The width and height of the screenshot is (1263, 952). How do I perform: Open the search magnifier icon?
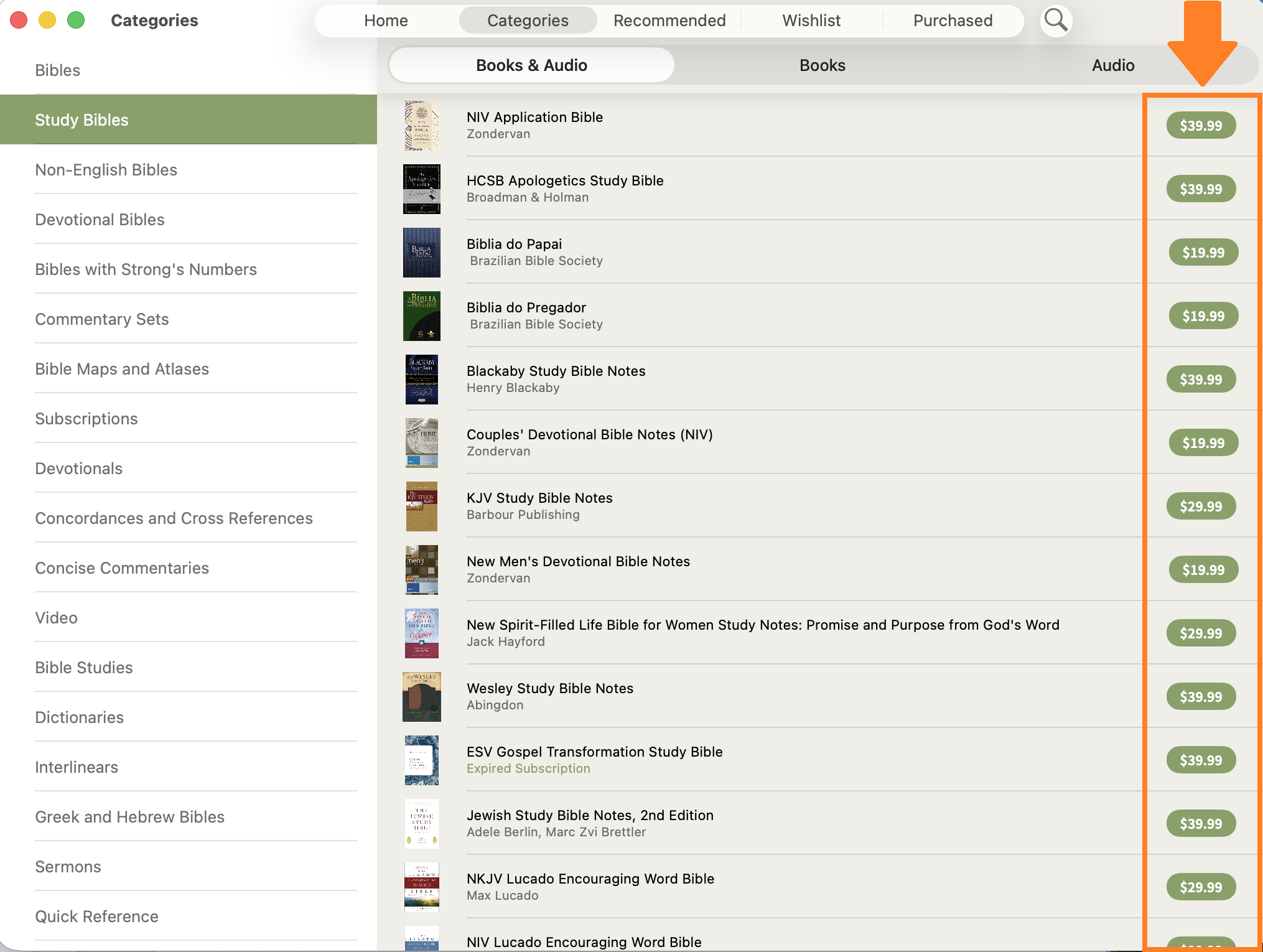(1056, 21)
